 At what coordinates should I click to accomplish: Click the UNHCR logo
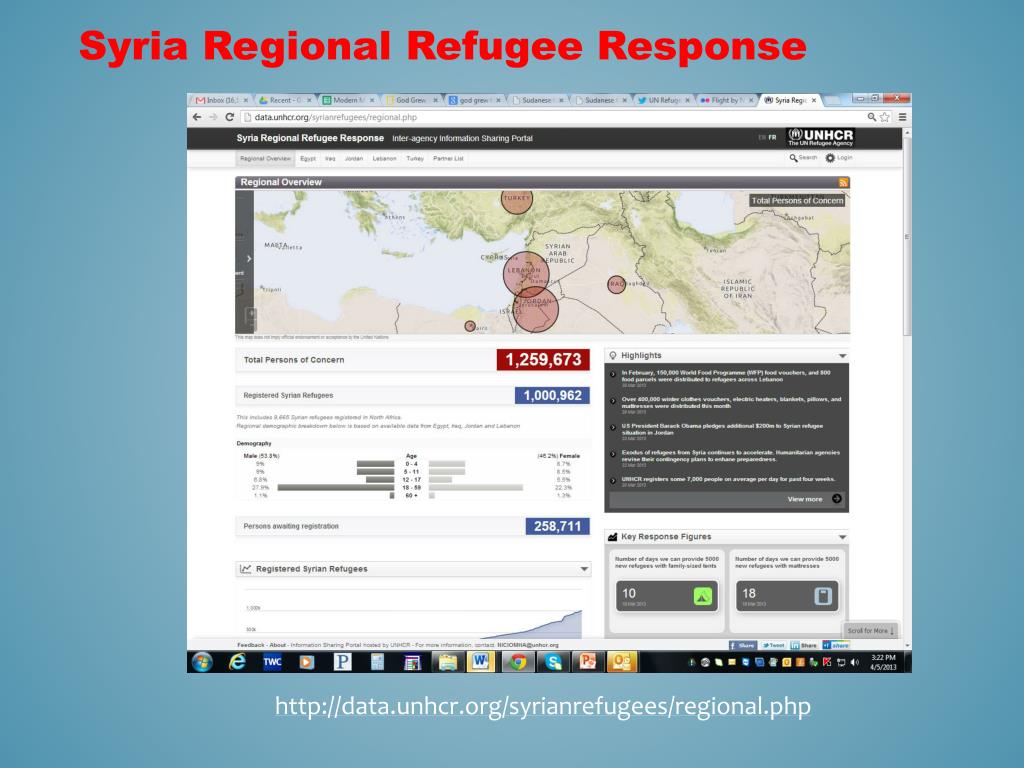[x=820, y=137]
